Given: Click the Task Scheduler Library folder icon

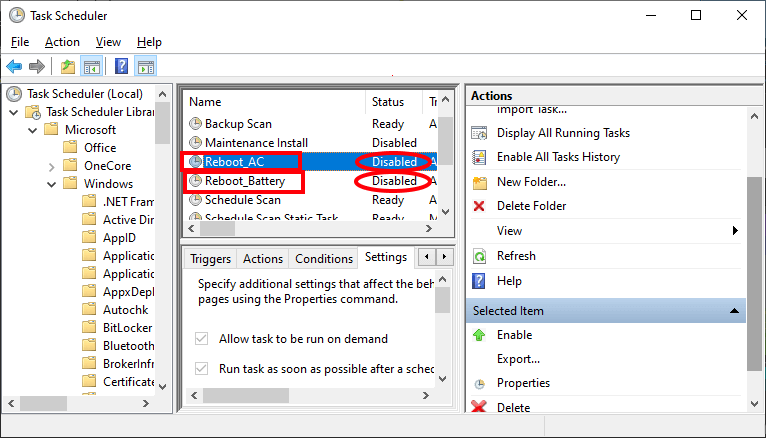Looking at the screenshot, I should click(x=33, y=112).
